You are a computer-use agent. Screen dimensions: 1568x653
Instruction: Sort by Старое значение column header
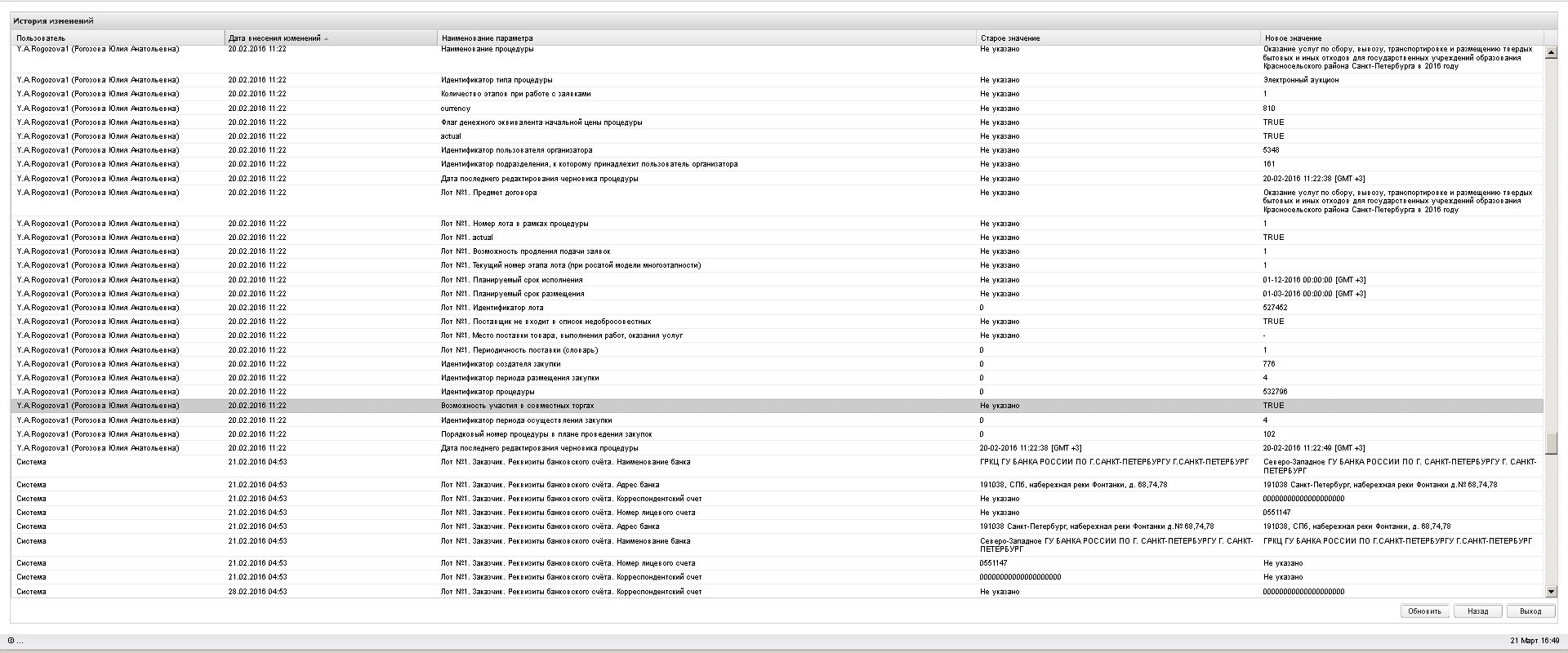pos(1118,38)
